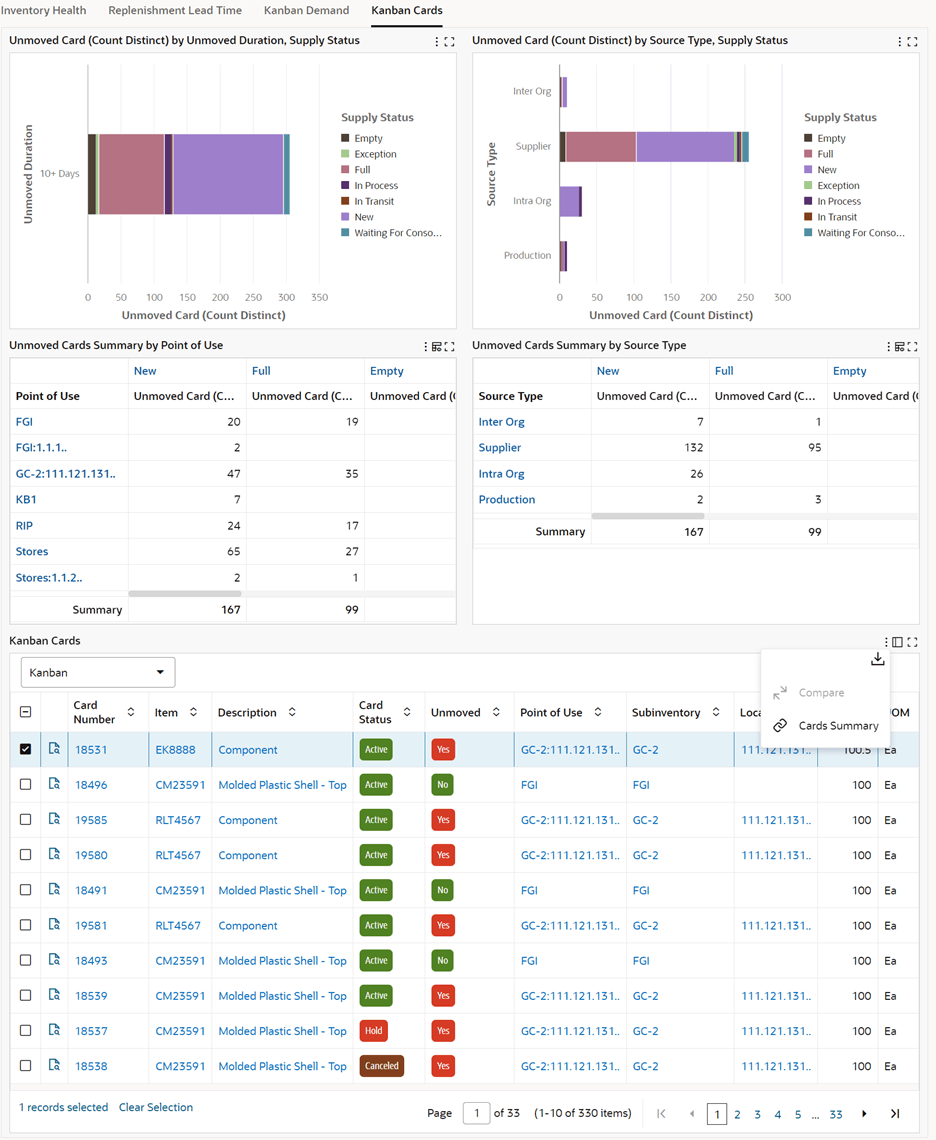Viewport: 936px width, 1140px height.
Task: Toggle the select-all header checkbox
Action: pyautogui.click(x=25, y=712)
